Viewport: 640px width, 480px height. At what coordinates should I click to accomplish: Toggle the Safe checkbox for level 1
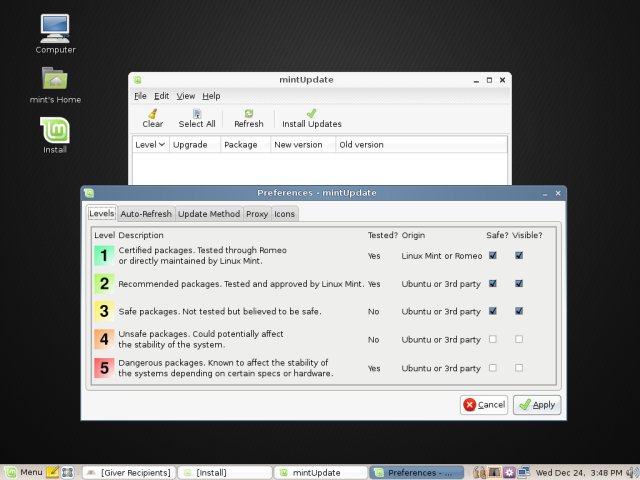point(493,256)
